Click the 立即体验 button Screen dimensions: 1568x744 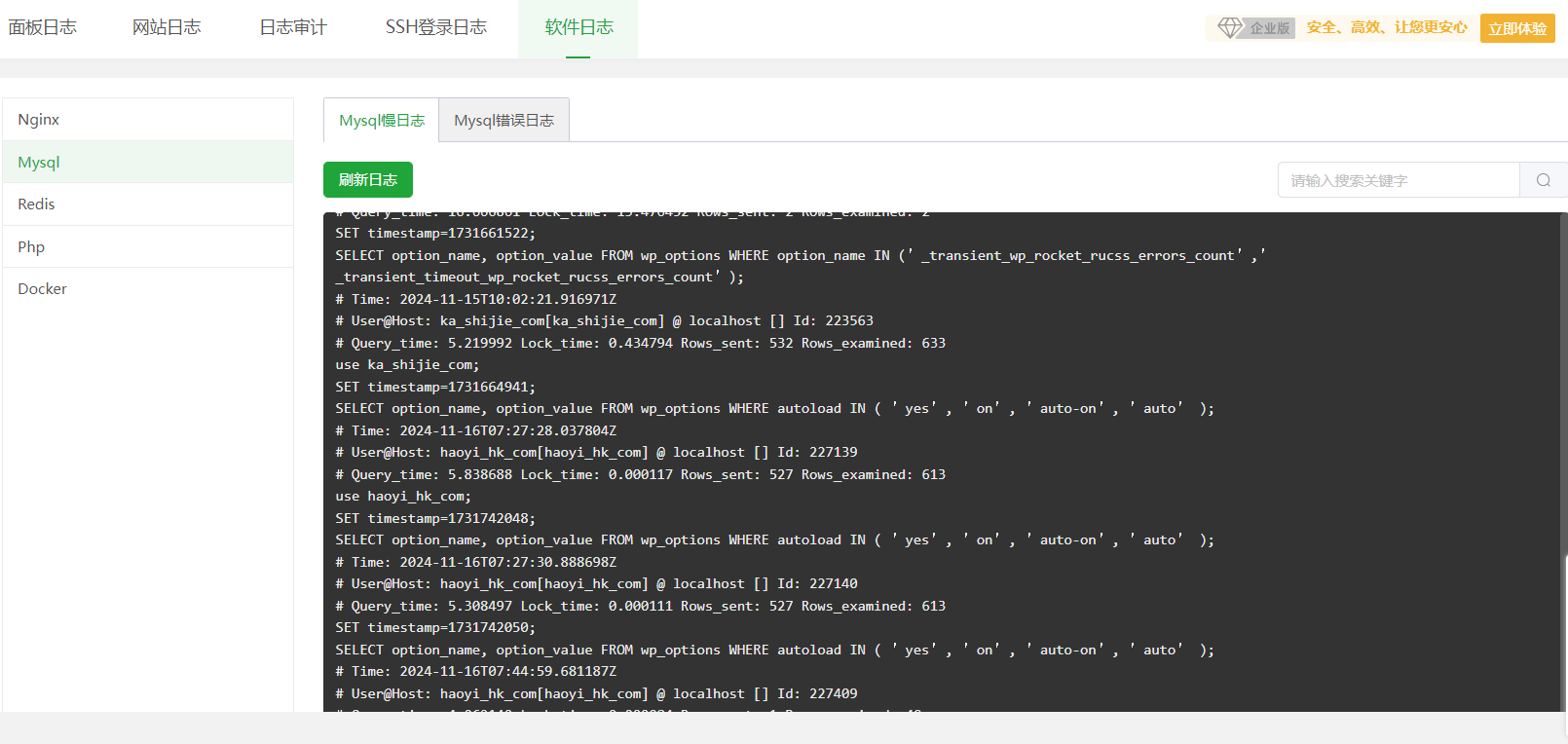(1517, 28)
